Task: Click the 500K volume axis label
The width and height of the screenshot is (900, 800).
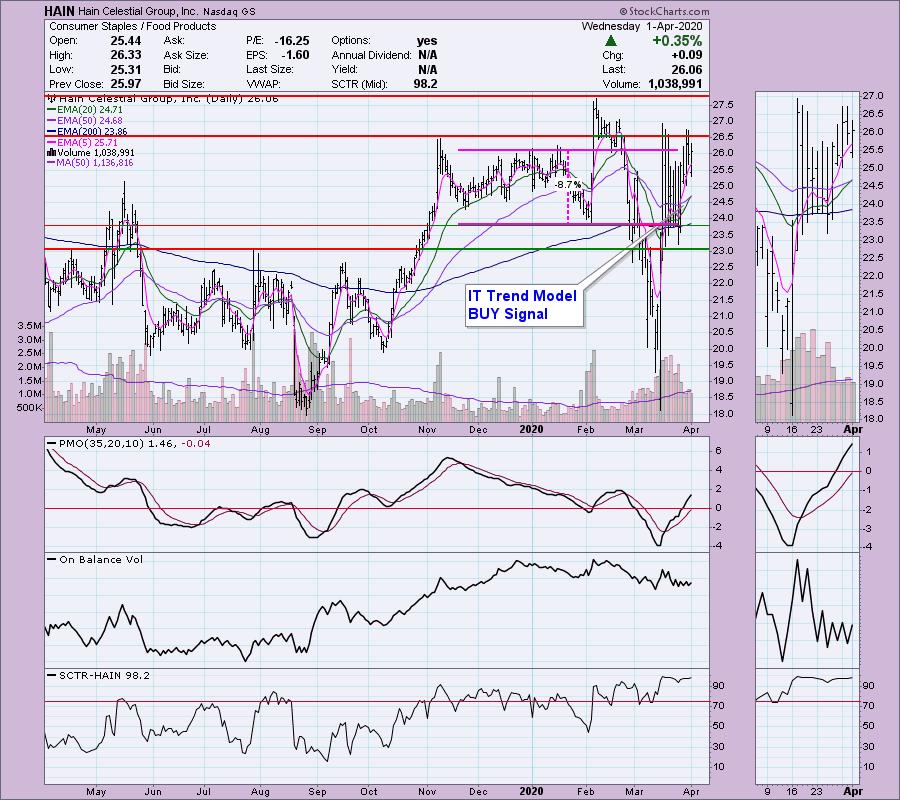Action: click(30, 408)
